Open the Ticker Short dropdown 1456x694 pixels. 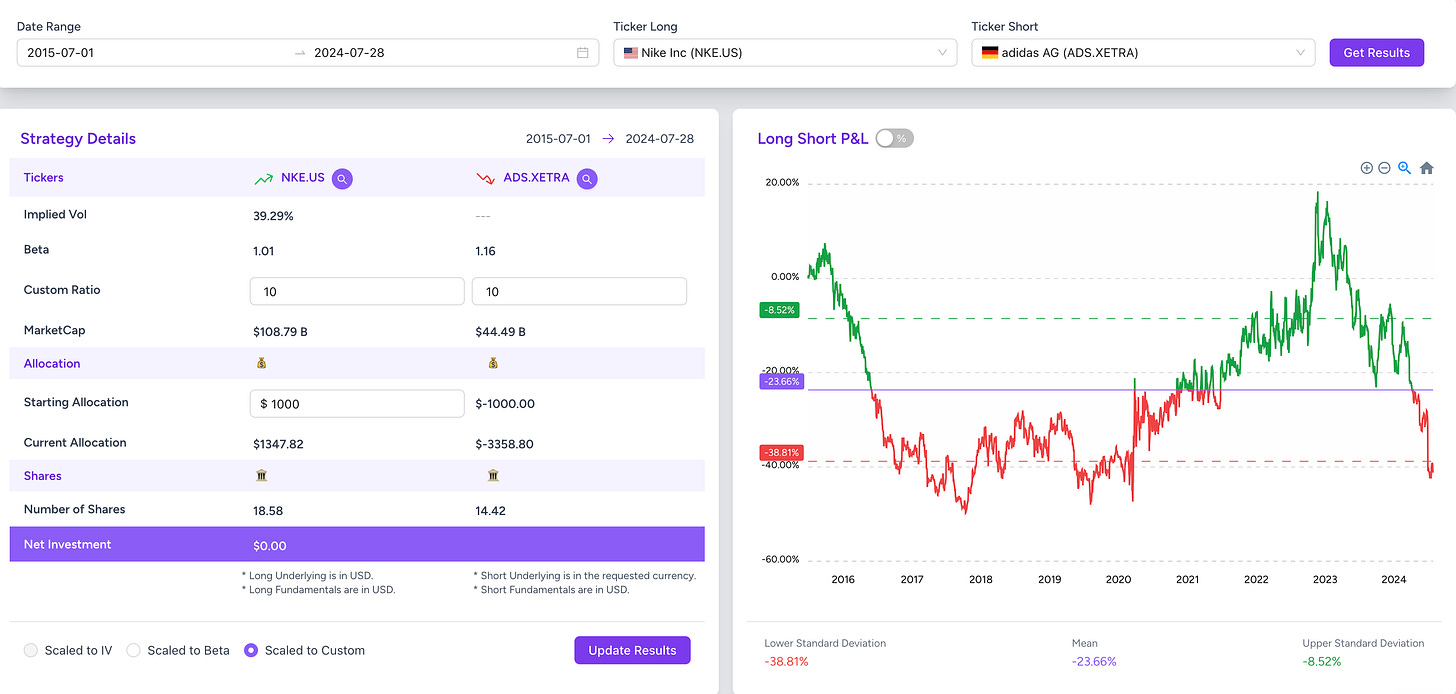point(1143,53)
